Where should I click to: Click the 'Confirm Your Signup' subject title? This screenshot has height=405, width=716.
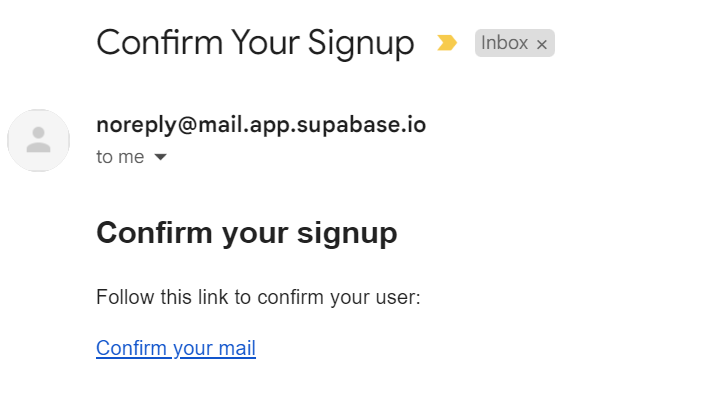[x=255, y=43]
